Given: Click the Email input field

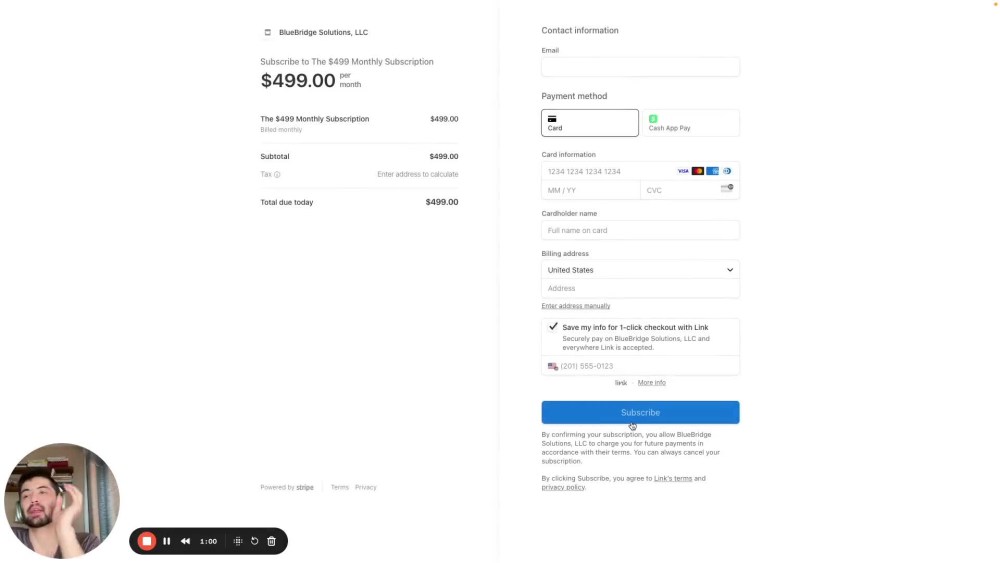Looking at the screenshot, I should point(640,67).
